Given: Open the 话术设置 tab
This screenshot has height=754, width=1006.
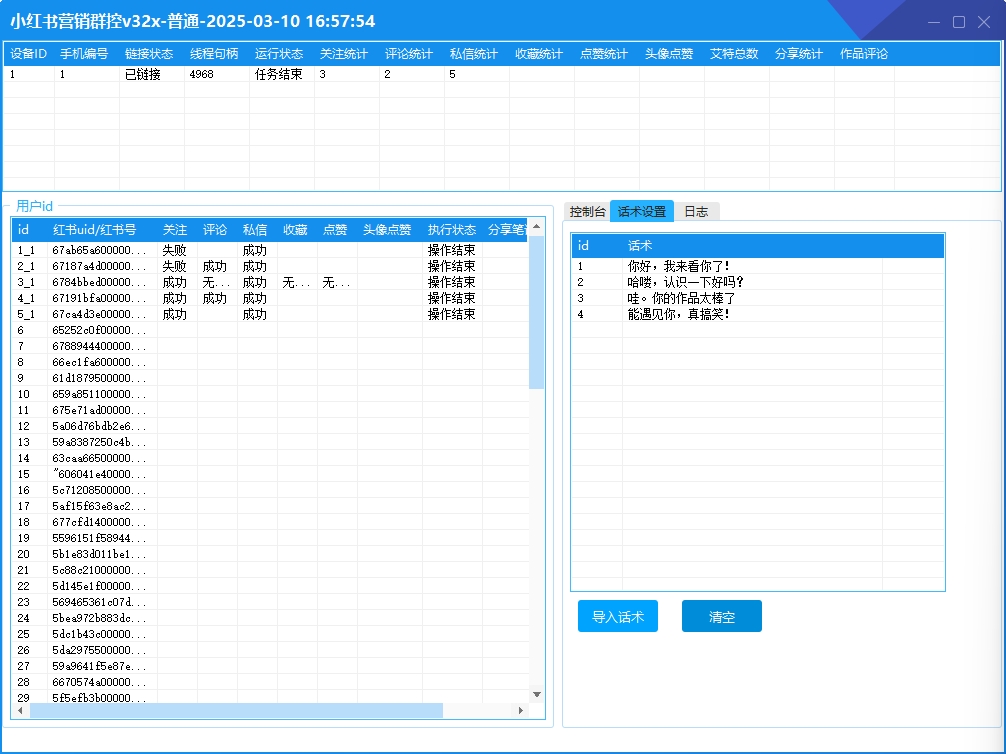Looking at the screenshot, I should 642,211.
